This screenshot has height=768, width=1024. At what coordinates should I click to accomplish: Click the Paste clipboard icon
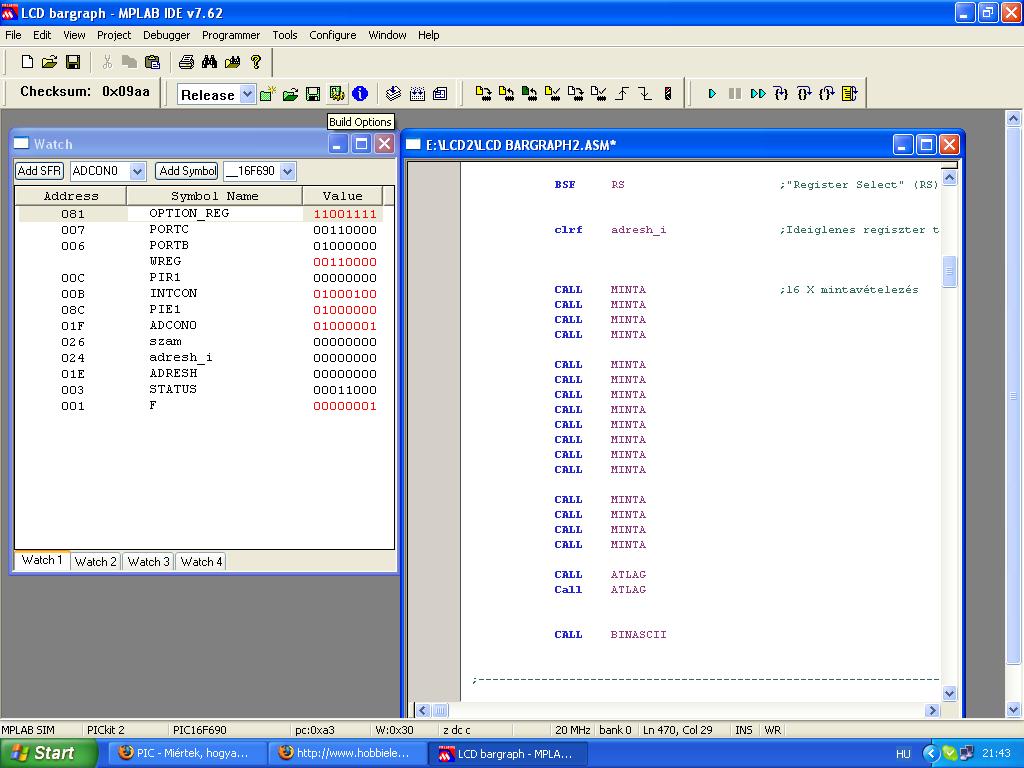pyautogui.click(x=152, y=61)
